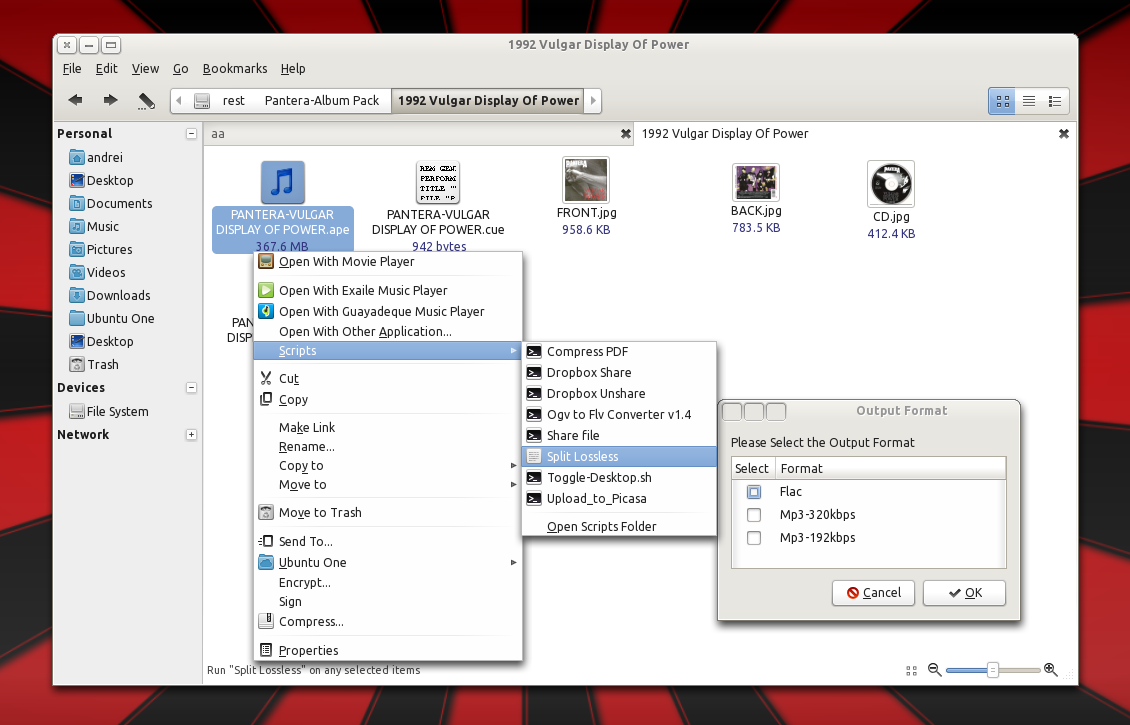Open the Copy to submenu
Screen dimensions: 1130x725
coord(388,466)
